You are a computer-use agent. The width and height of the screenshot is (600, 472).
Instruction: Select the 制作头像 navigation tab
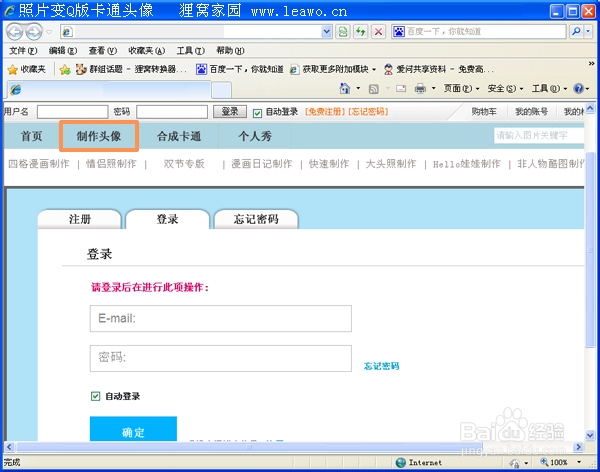point(99,136)
